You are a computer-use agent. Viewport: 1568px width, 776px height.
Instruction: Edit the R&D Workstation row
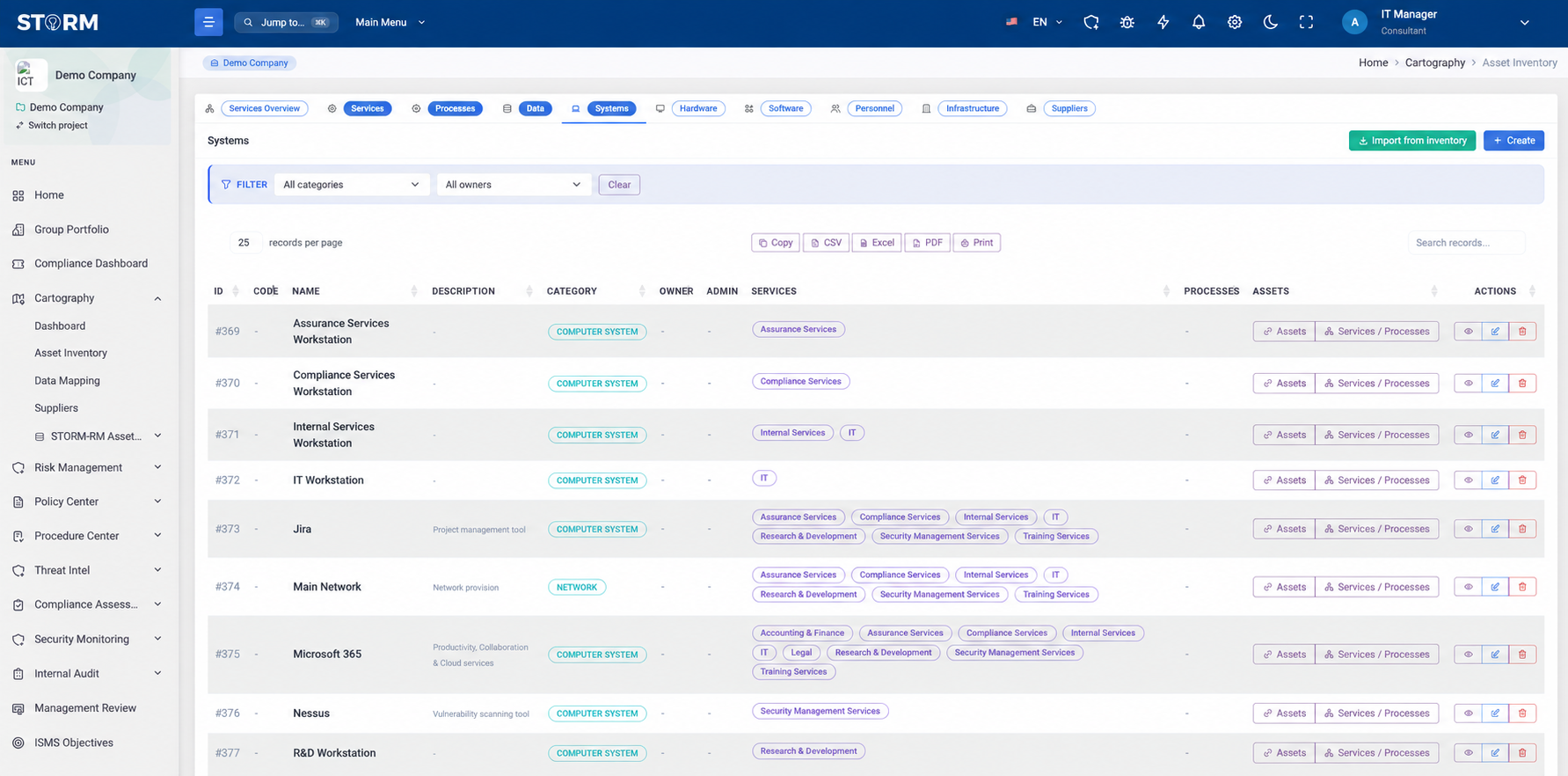[1495, 753]
